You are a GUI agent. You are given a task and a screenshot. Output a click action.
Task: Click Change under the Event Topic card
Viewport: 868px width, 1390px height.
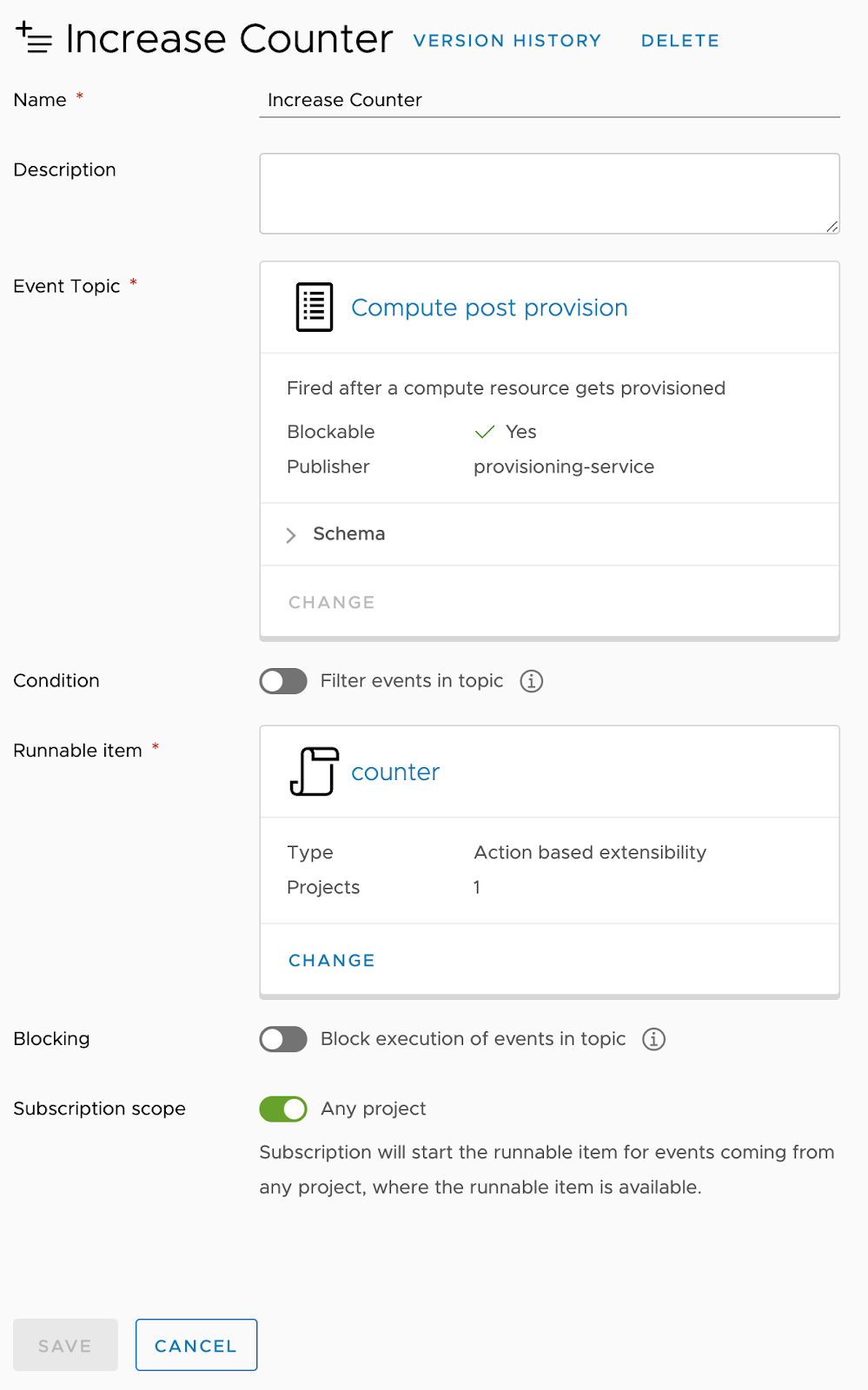(332, 602)
